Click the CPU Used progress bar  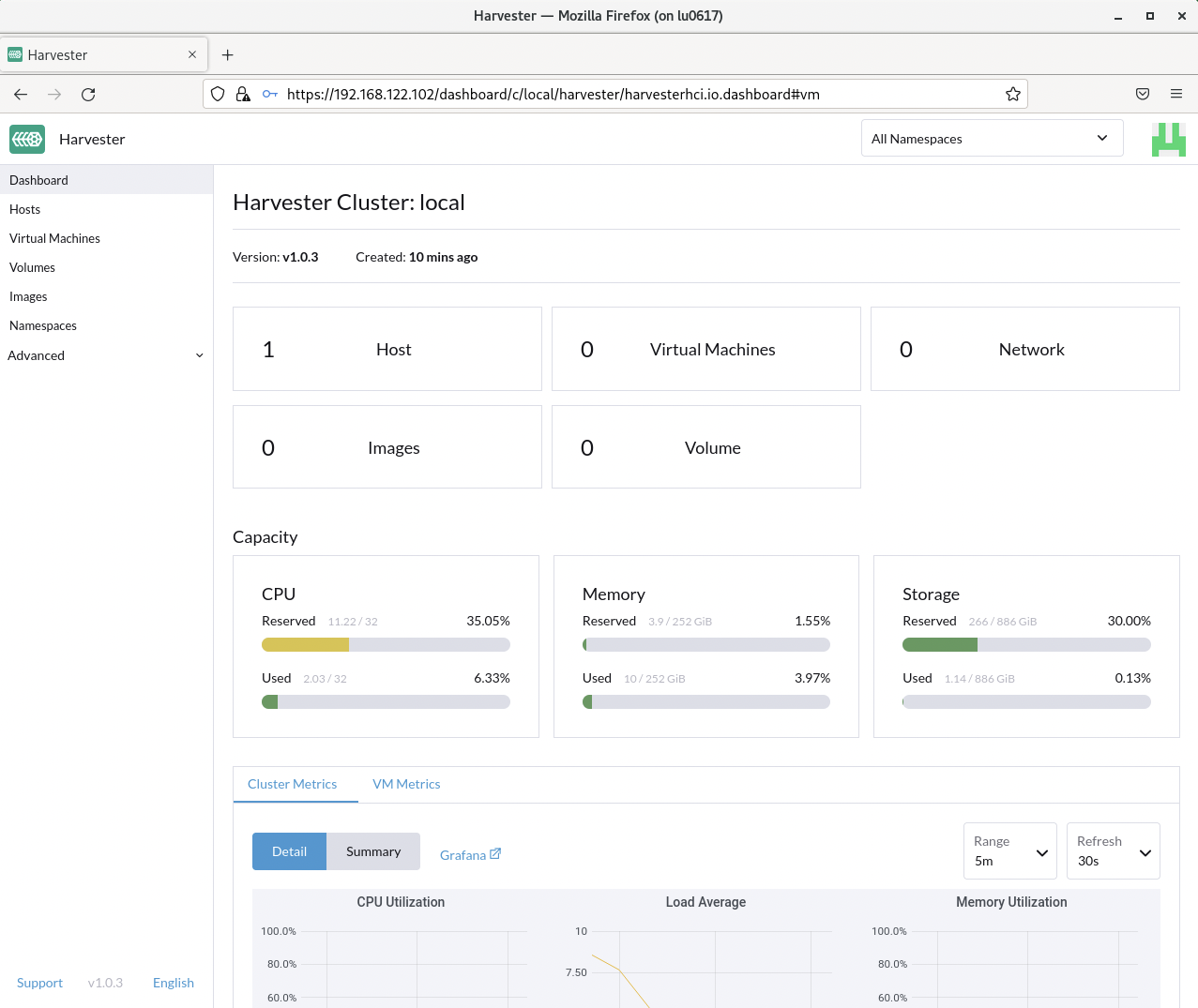386,701
